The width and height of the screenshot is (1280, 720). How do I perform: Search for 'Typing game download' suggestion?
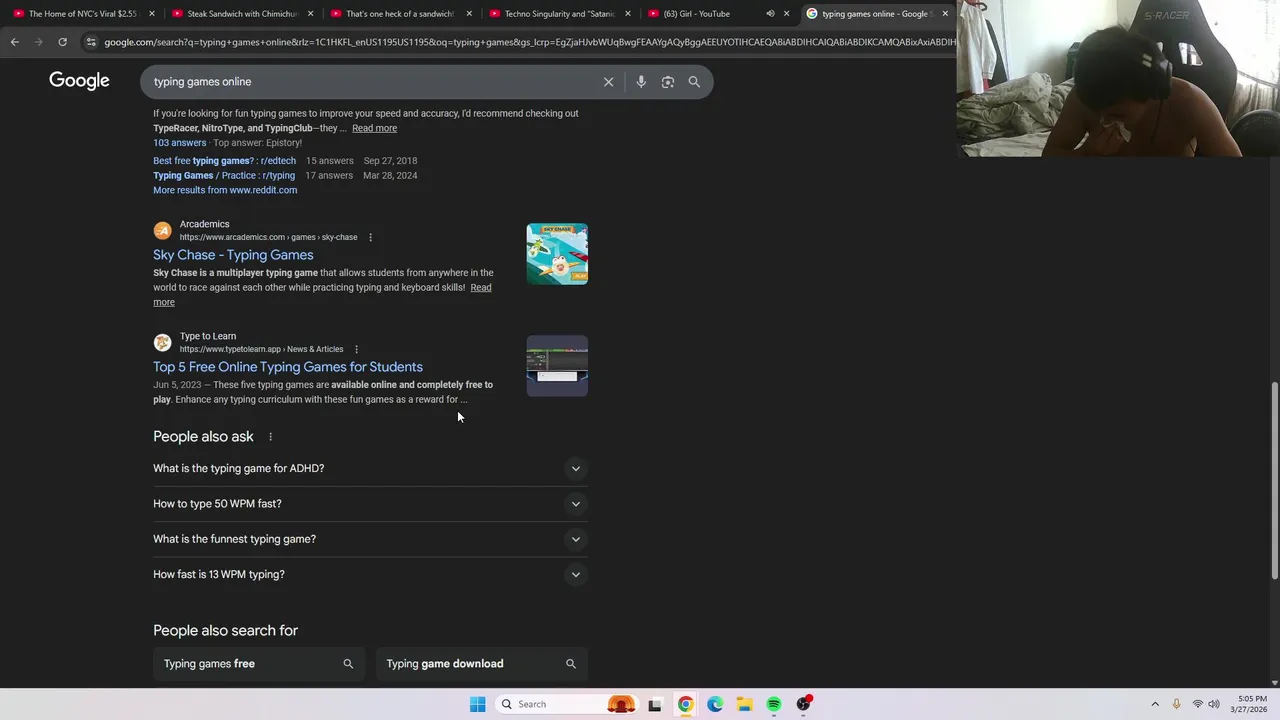[482, 664]
